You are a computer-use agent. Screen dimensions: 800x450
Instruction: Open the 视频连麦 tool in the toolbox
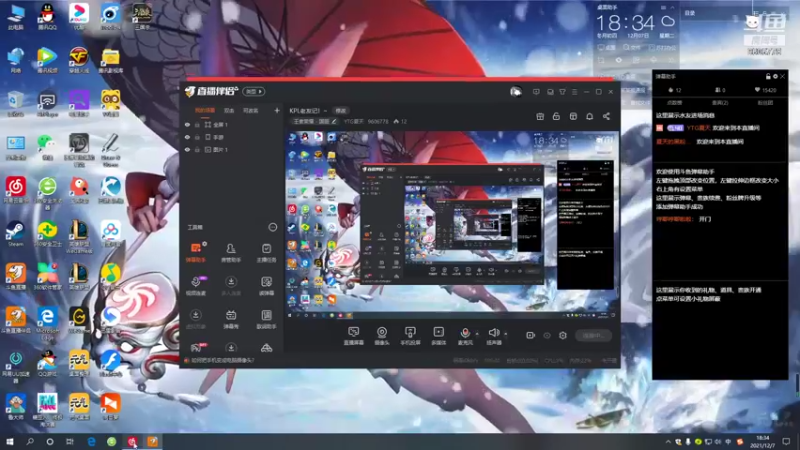tap(195, 286)
